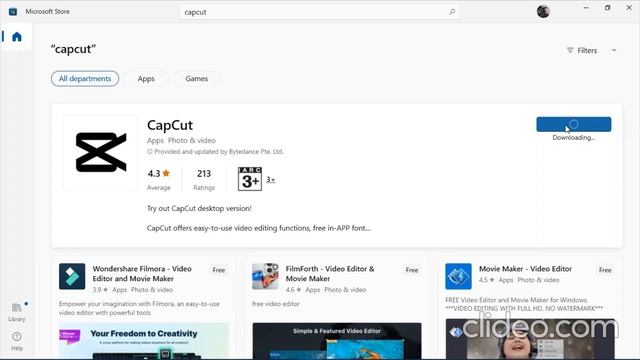Screen dimensions: 640x360
Task: Click the CapCut app logo
Action: click(x=101, y=152)
